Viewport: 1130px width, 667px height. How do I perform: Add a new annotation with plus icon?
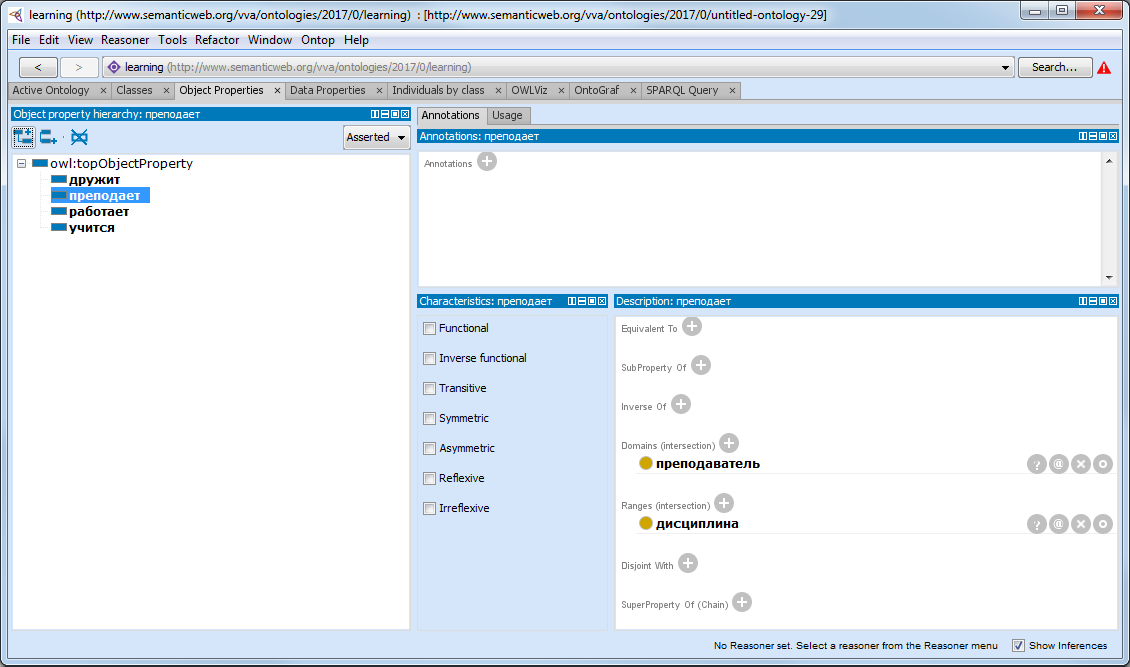pos(486,162)
